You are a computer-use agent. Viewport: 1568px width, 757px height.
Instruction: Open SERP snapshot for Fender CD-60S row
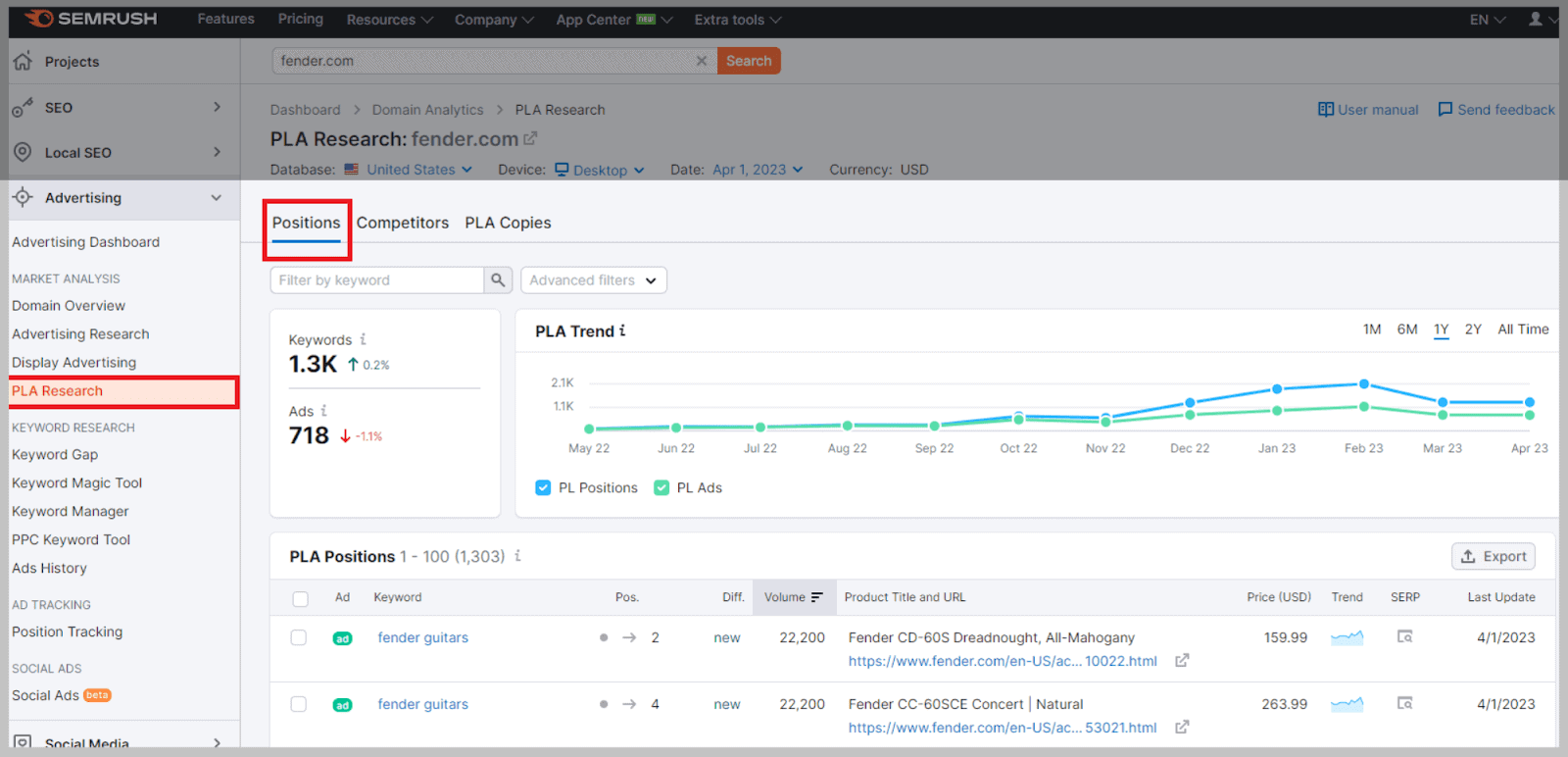(1404, 637)
